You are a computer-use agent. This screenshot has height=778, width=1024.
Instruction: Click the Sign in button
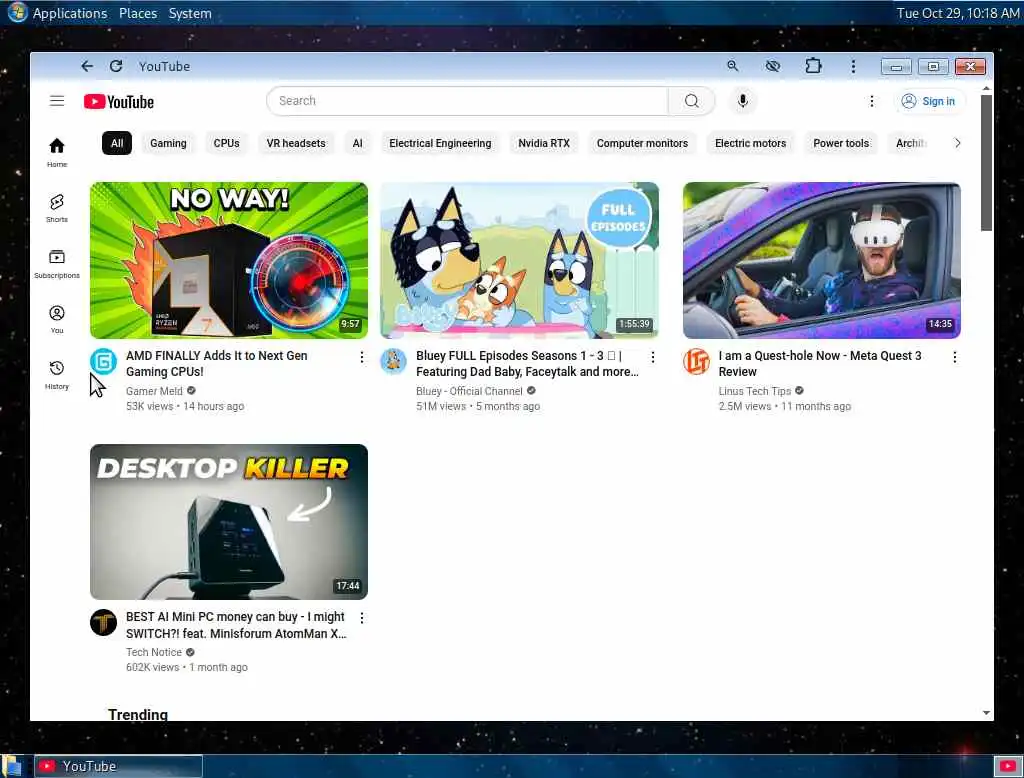point(928,101)
